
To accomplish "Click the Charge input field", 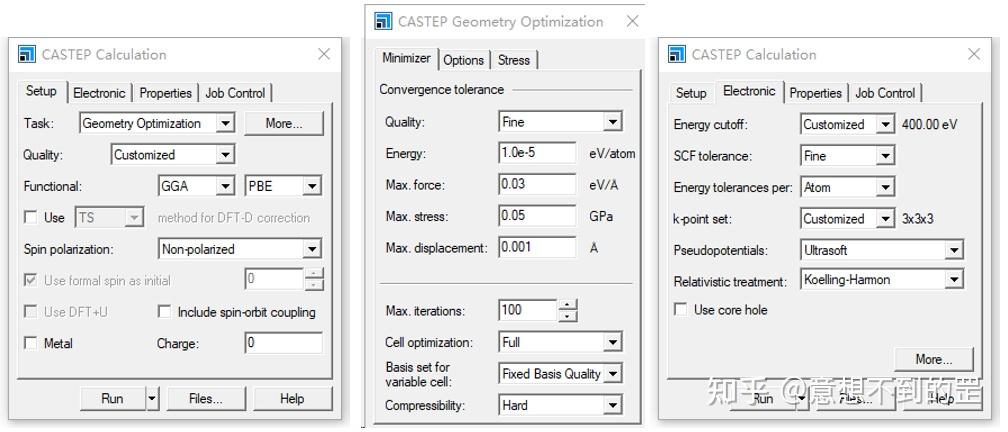I will coord(283,343).
